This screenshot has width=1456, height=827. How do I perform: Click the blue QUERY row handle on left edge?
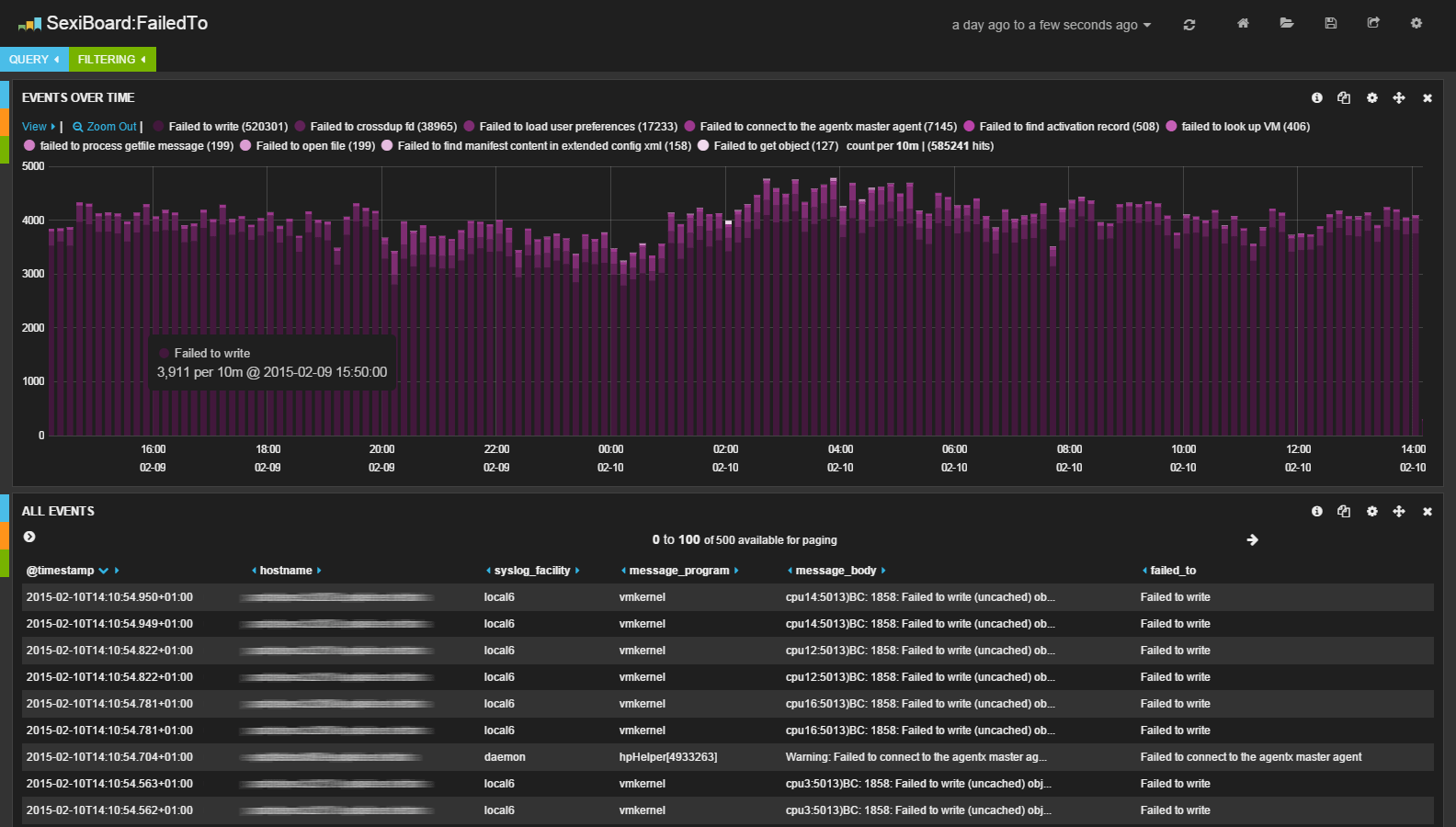5,95
